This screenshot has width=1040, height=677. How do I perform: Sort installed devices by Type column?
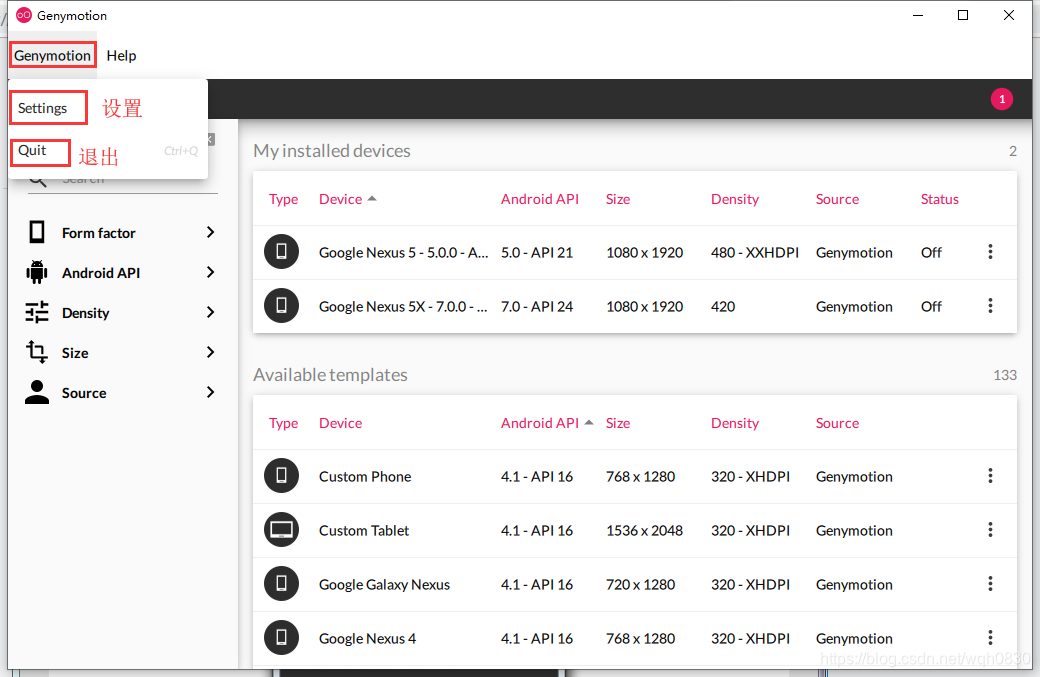[x=283, y=199]
